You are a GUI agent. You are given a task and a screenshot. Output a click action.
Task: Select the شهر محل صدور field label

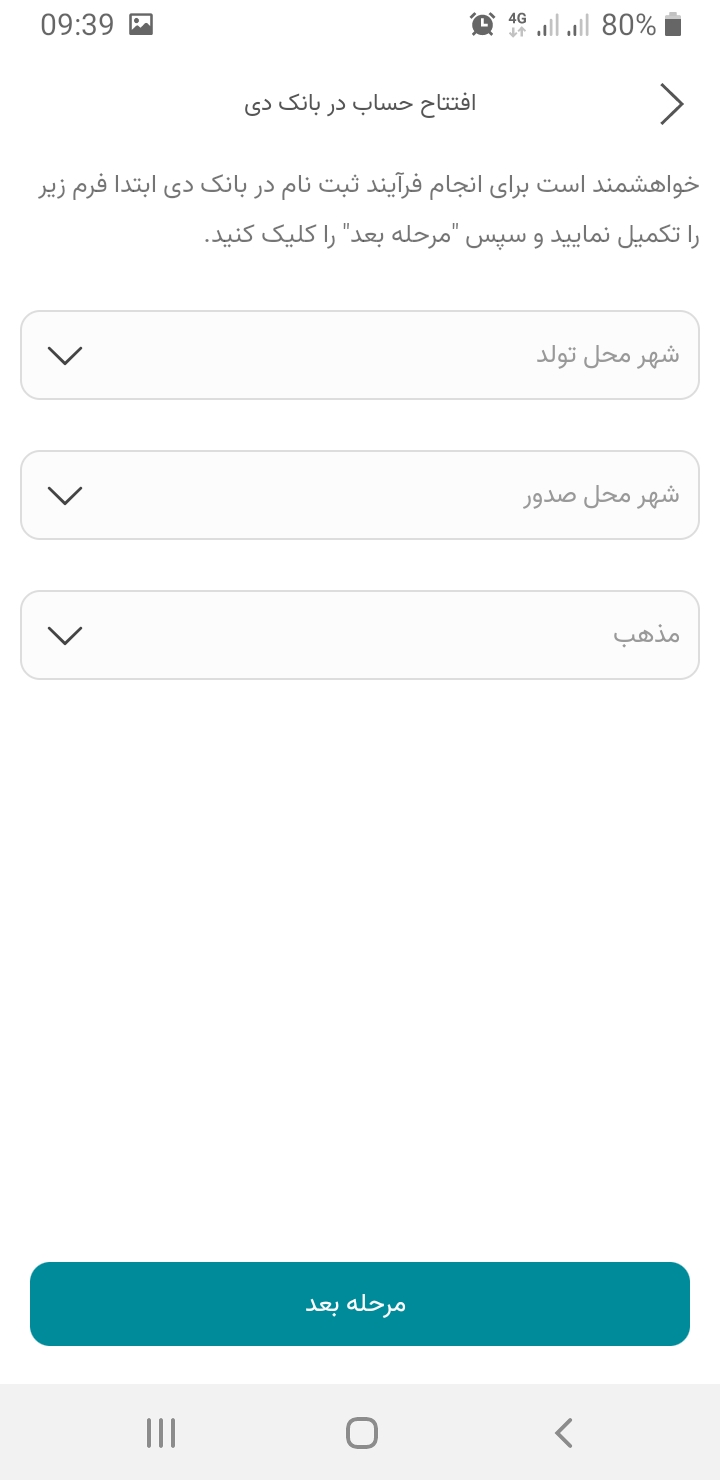pyautogui.click(x=601, y=496)
